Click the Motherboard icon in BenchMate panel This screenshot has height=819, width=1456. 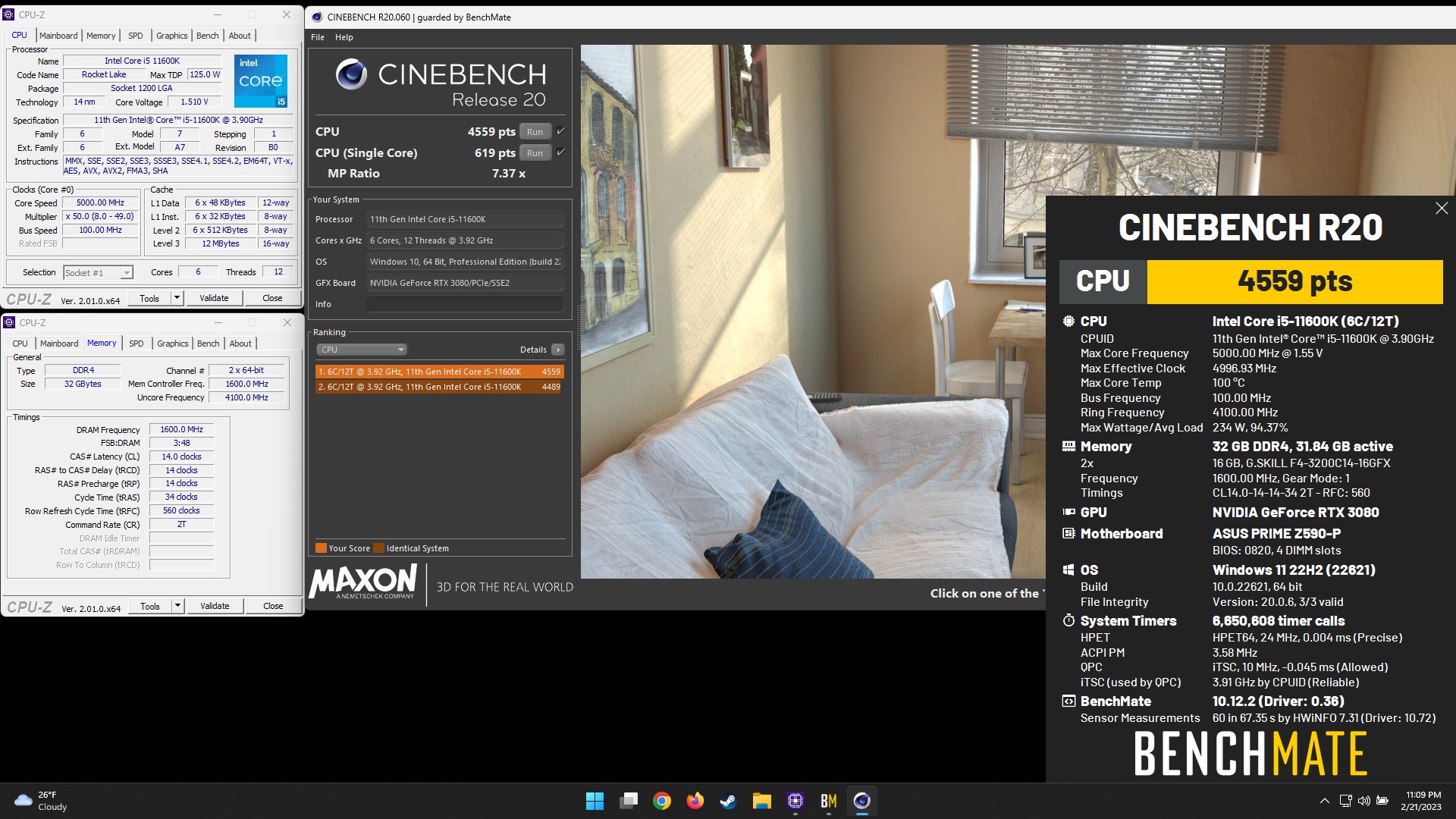coord(1068,534)
